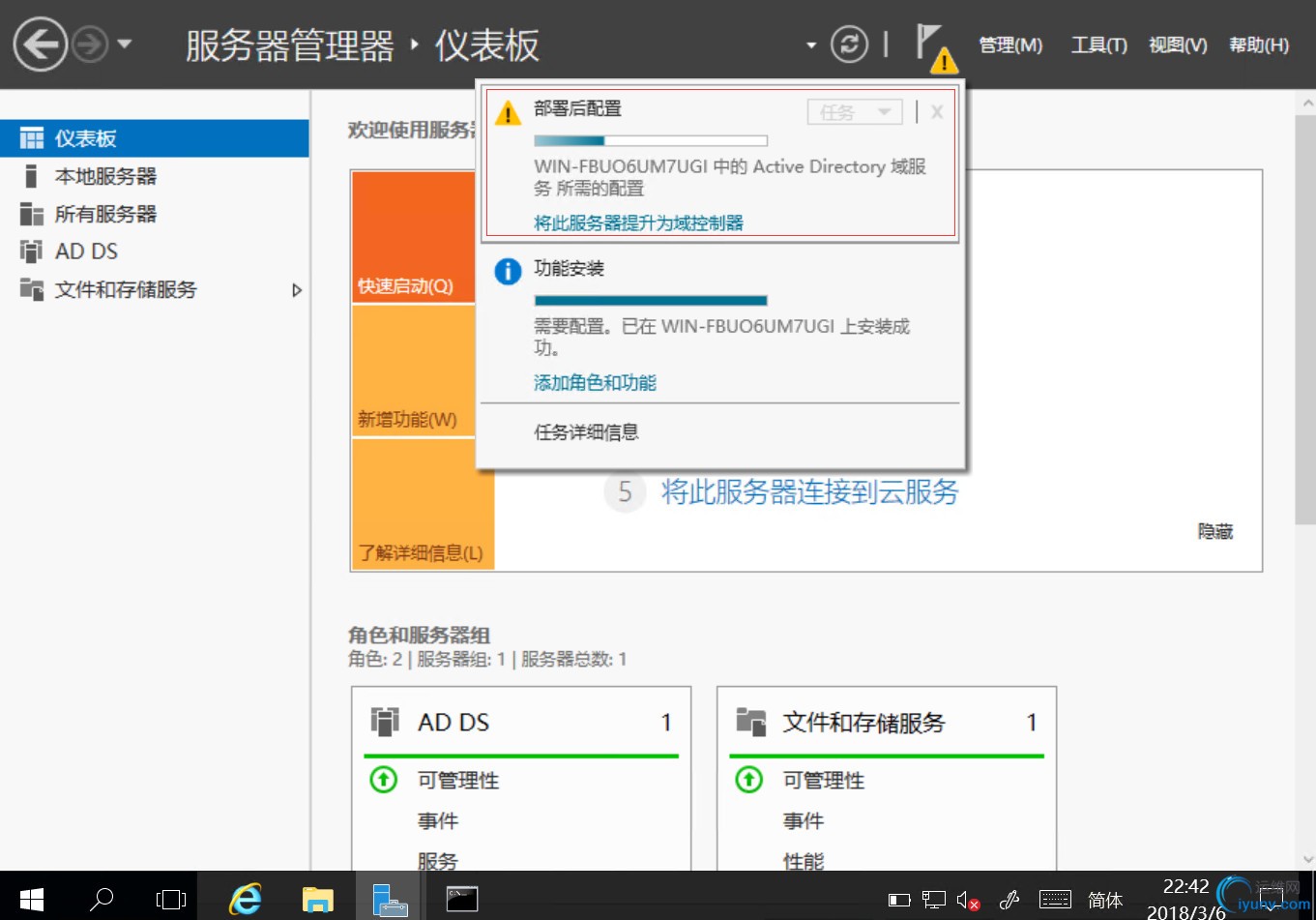Open the address bar dropdown beside Refresh
1316x920 pixels.
811,45
